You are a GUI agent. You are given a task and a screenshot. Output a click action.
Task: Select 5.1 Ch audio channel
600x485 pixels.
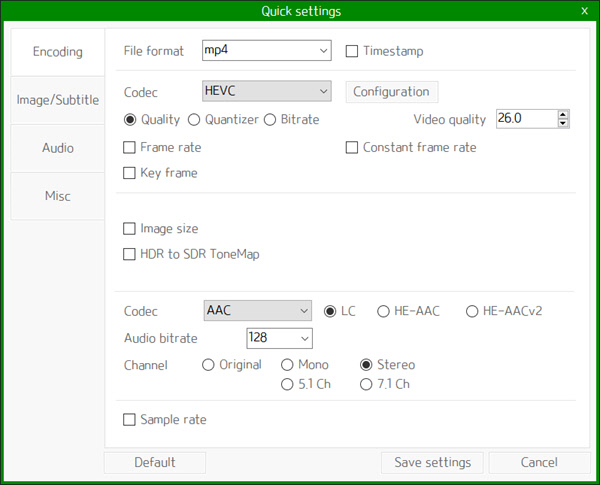(288, 384)
